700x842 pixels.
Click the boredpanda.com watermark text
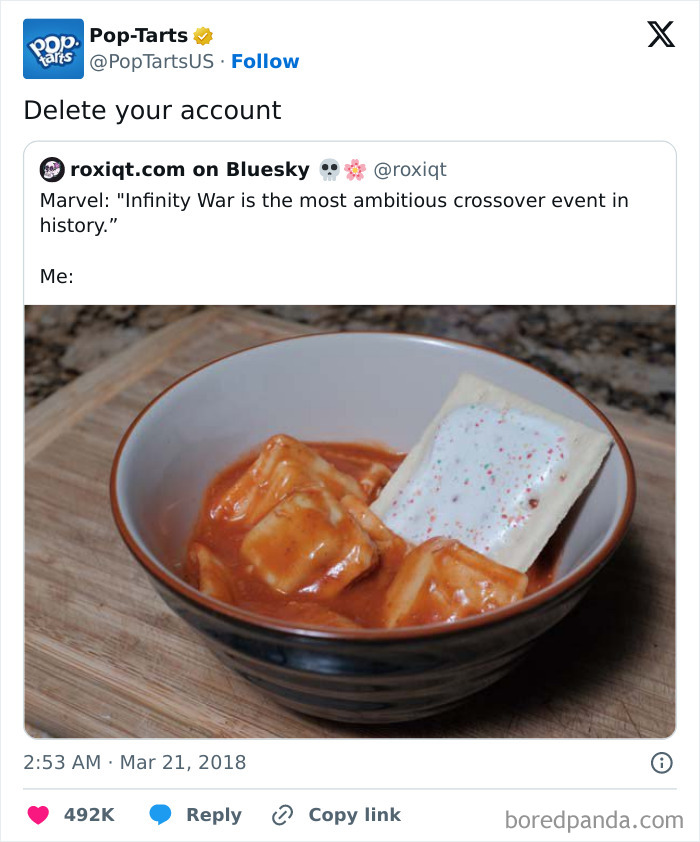click(591, 815)
